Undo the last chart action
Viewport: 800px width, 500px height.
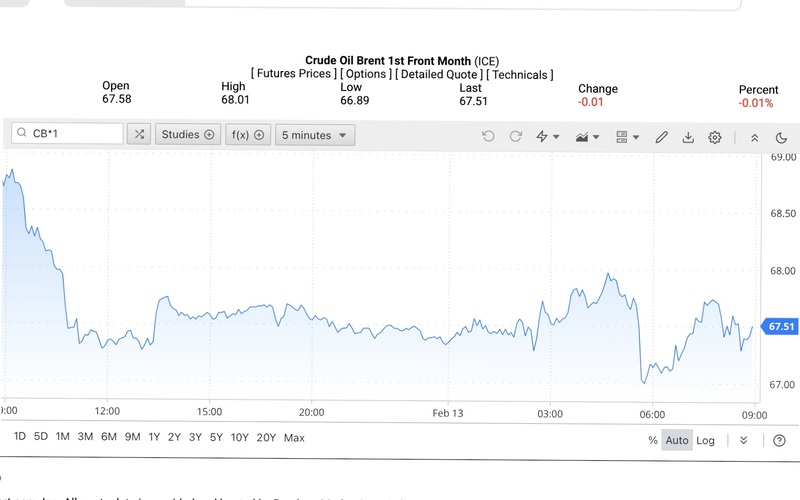[488, 136]
